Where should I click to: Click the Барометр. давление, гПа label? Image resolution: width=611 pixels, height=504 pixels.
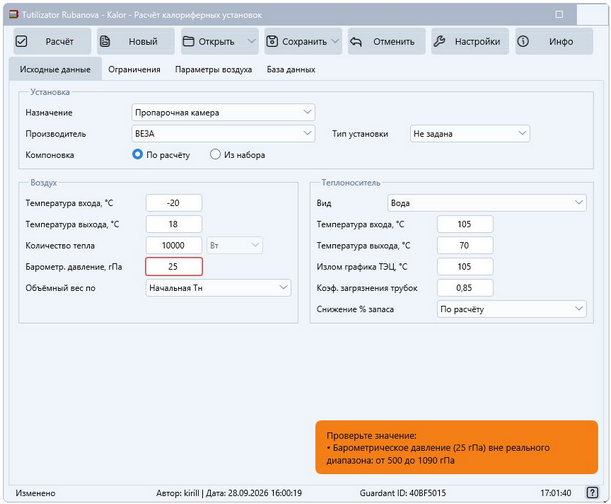click(x=74, y=267)
